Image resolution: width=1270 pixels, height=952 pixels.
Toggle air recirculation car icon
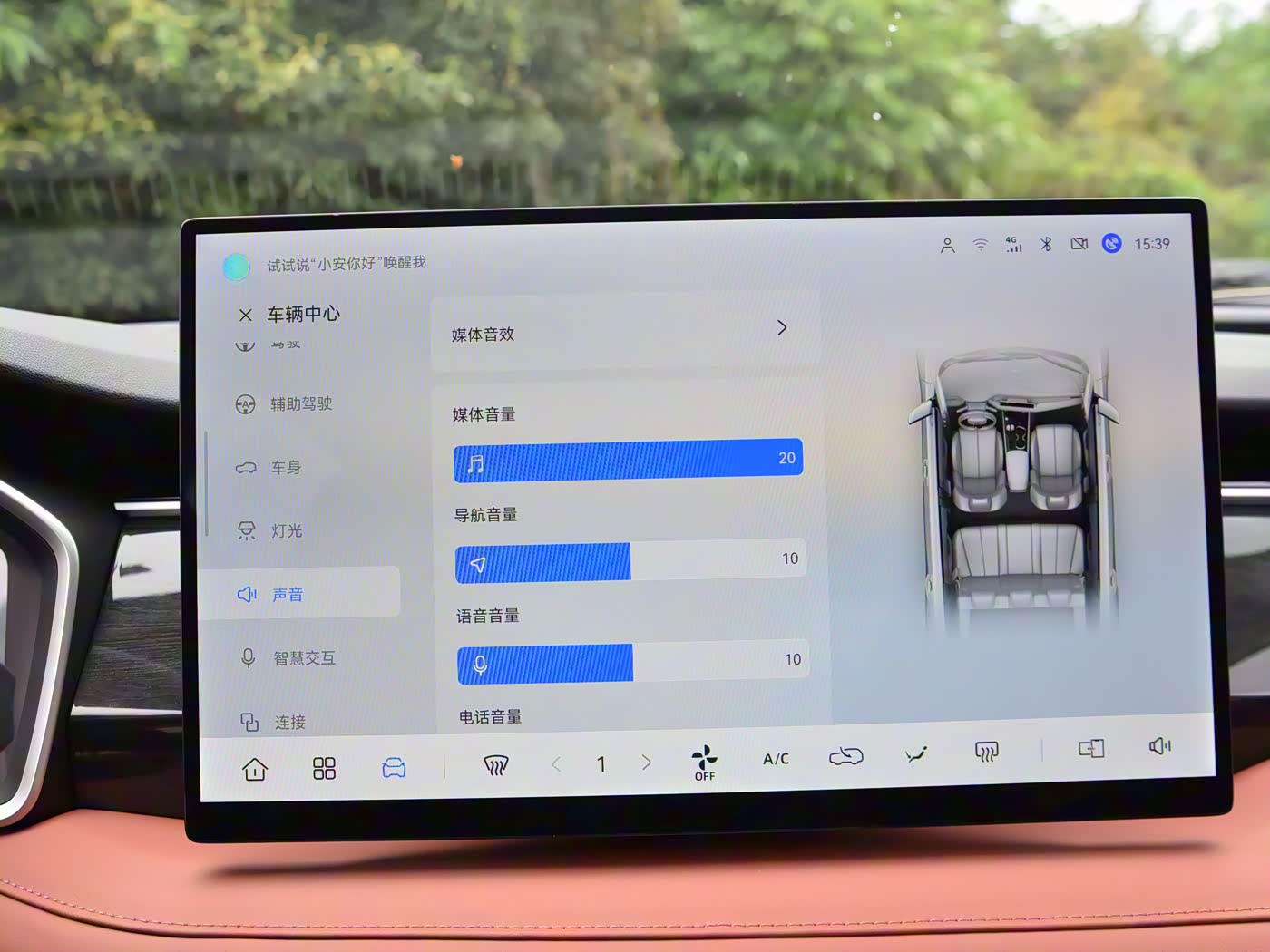(x=845, y=756)
